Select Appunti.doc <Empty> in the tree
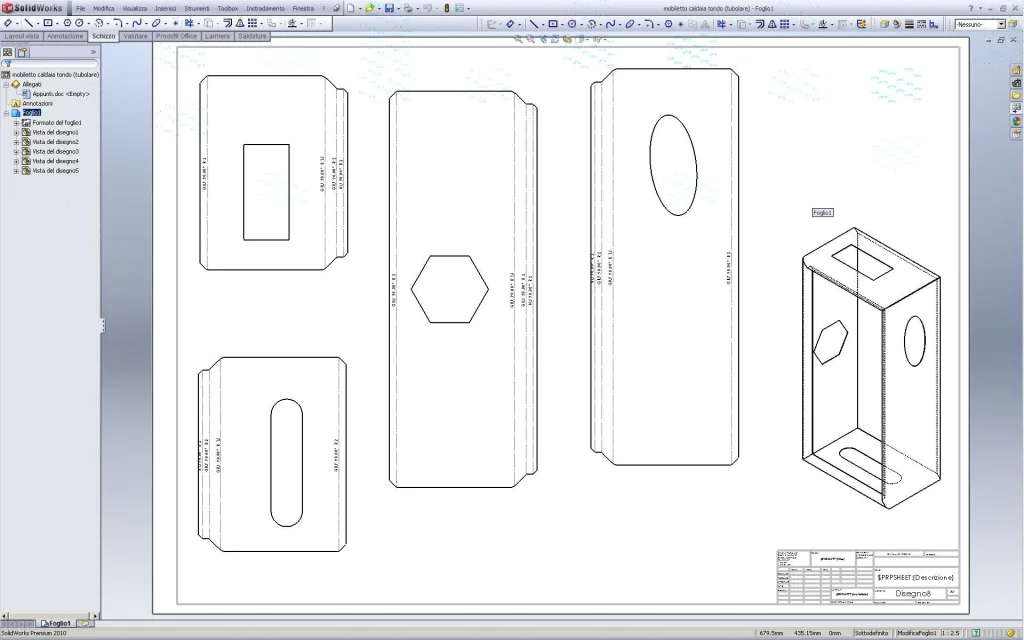Screen dimensions: 1024x640 (61, 94)
